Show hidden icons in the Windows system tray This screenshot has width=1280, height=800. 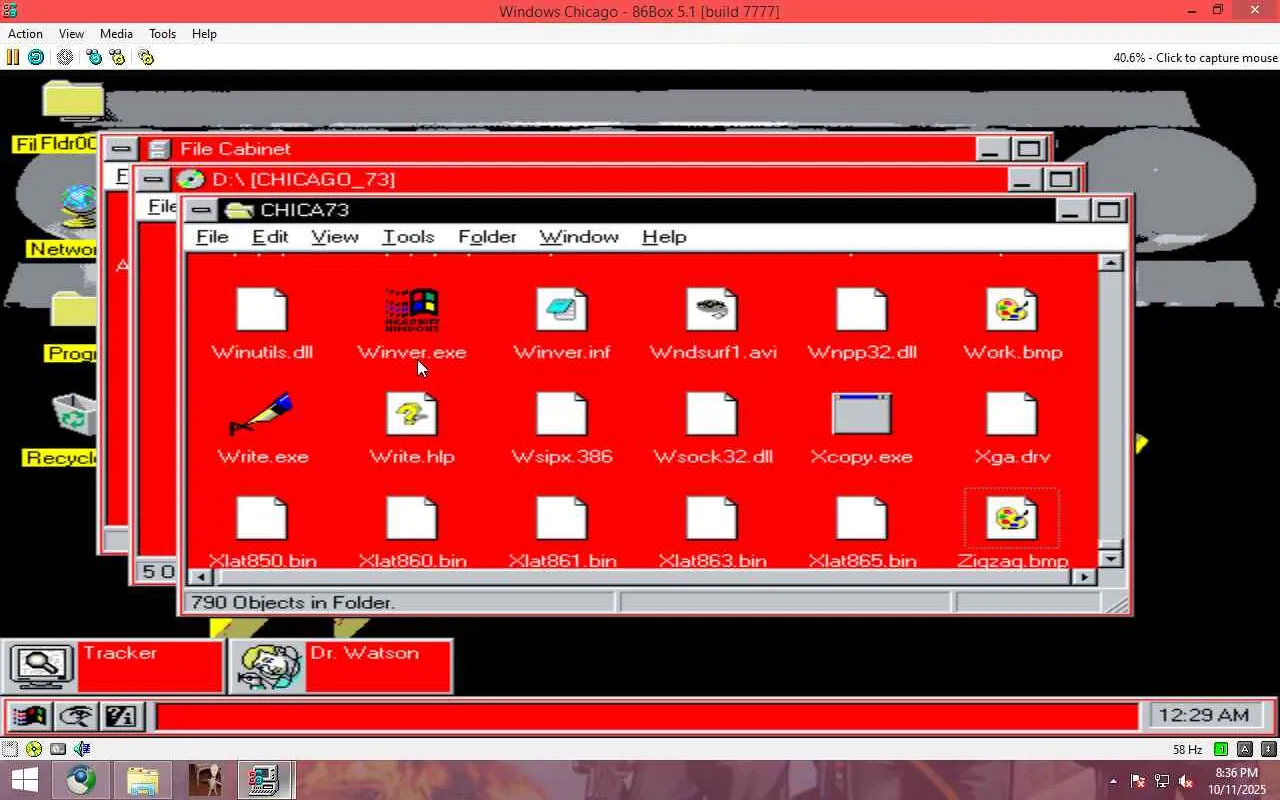pos(1113,781)
